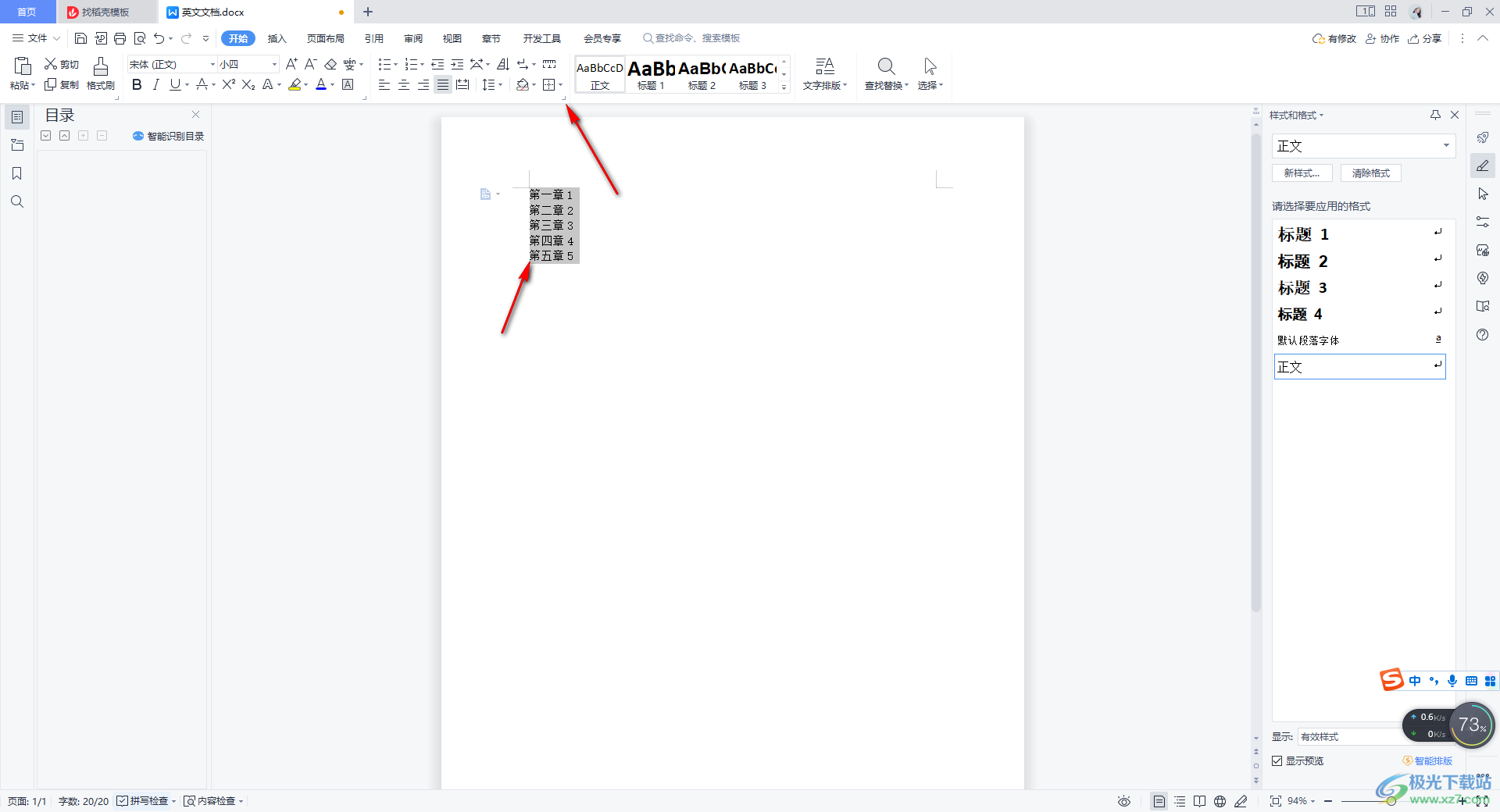Viewport: 1500px width, 812px height.
Task: Switch to web layout view in status bar
Action: 1220,801
